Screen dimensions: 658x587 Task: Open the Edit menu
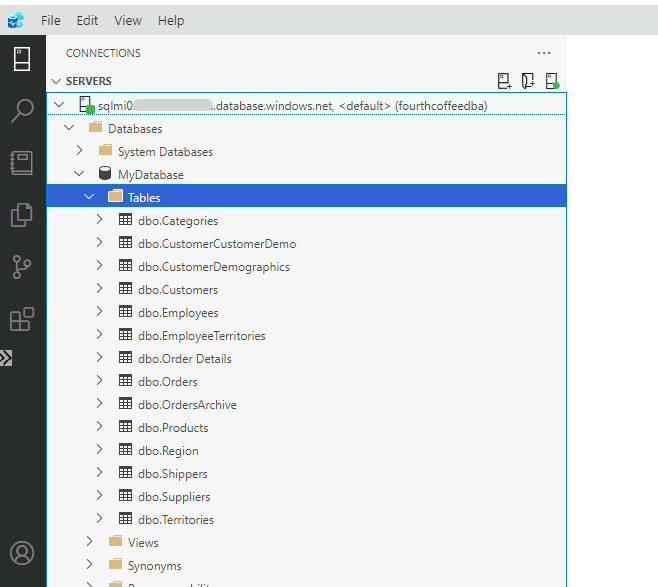point(87,20)
